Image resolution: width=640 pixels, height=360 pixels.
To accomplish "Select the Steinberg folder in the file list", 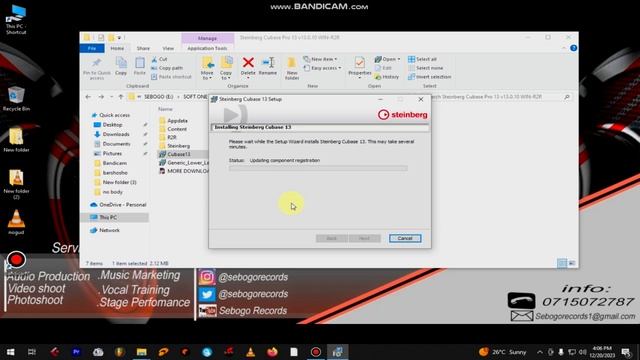I will tap(178, 146).
